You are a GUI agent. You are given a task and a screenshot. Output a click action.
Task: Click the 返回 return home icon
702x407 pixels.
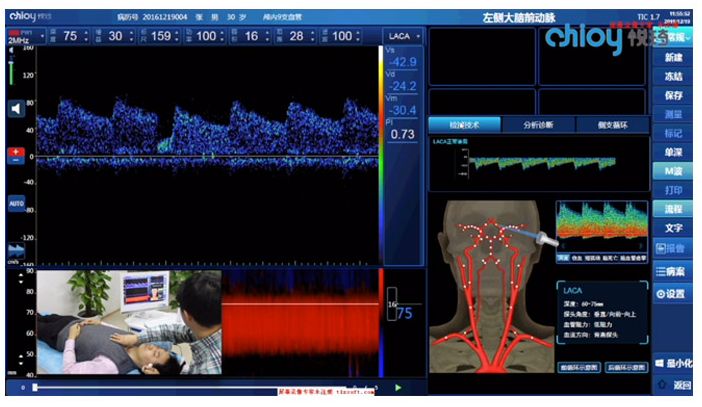point(671,385)
